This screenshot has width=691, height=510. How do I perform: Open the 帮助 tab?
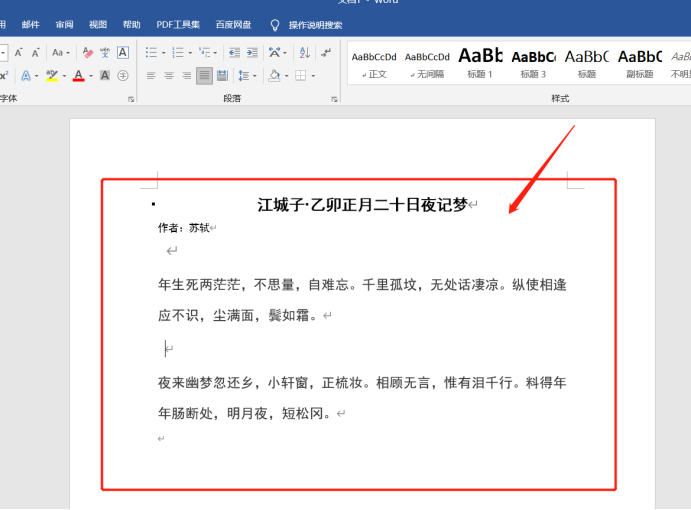coord(131,25)
